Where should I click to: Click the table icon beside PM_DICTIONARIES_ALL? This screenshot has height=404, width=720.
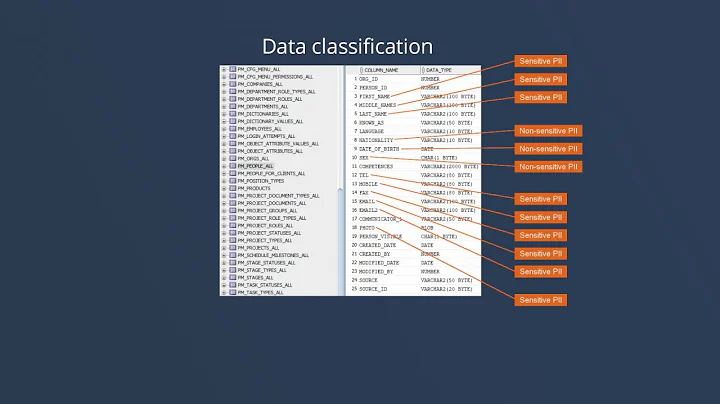233,114
